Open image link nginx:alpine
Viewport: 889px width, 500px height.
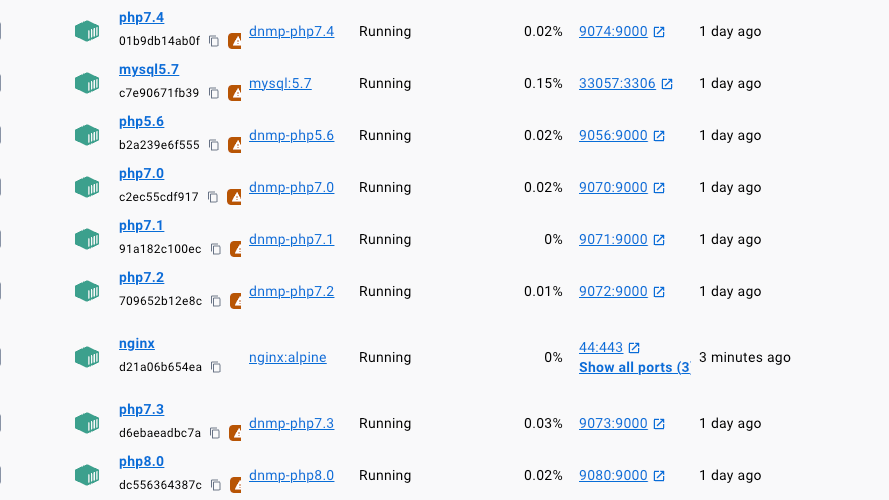coord(287,357)
